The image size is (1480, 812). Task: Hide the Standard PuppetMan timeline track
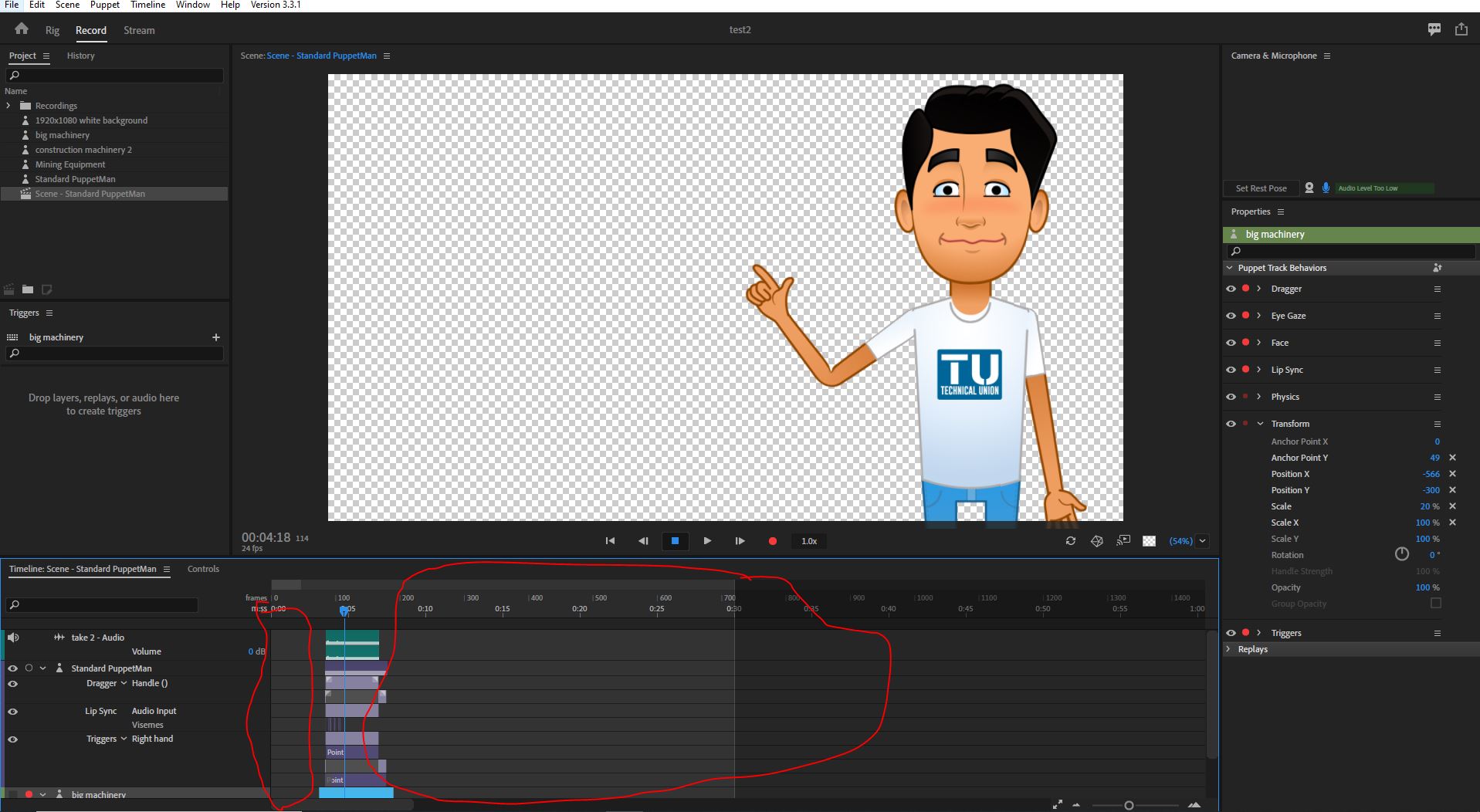point(13,668)
